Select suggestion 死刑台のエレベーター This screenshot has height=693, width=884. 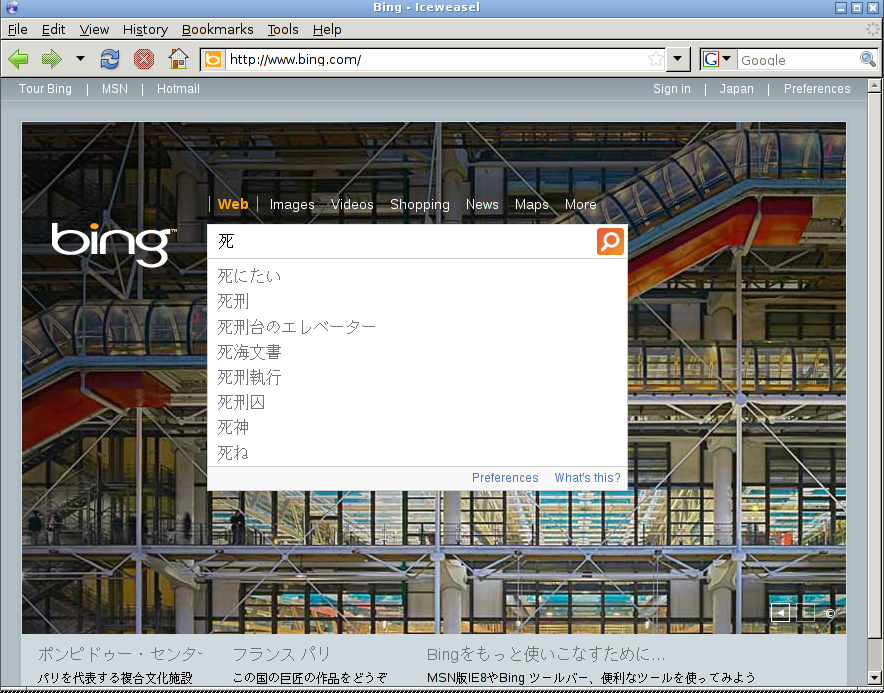417,326
